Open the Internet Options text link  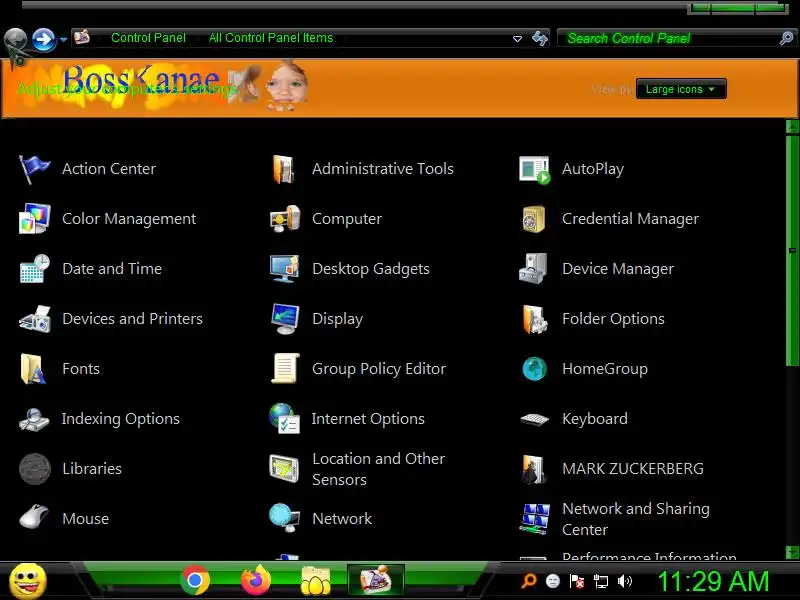pyautogui.click(x=368, y=419)
